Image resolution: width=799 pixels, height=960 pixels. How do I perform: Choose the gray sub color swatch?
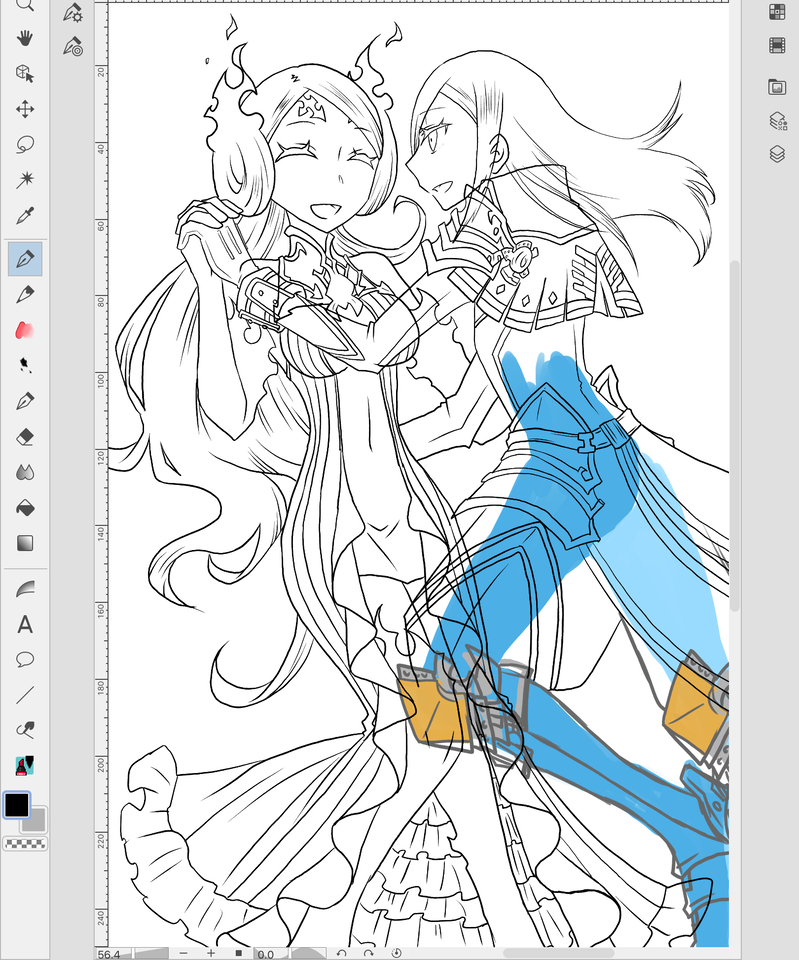pyautogui.click(x=37, y=822)
